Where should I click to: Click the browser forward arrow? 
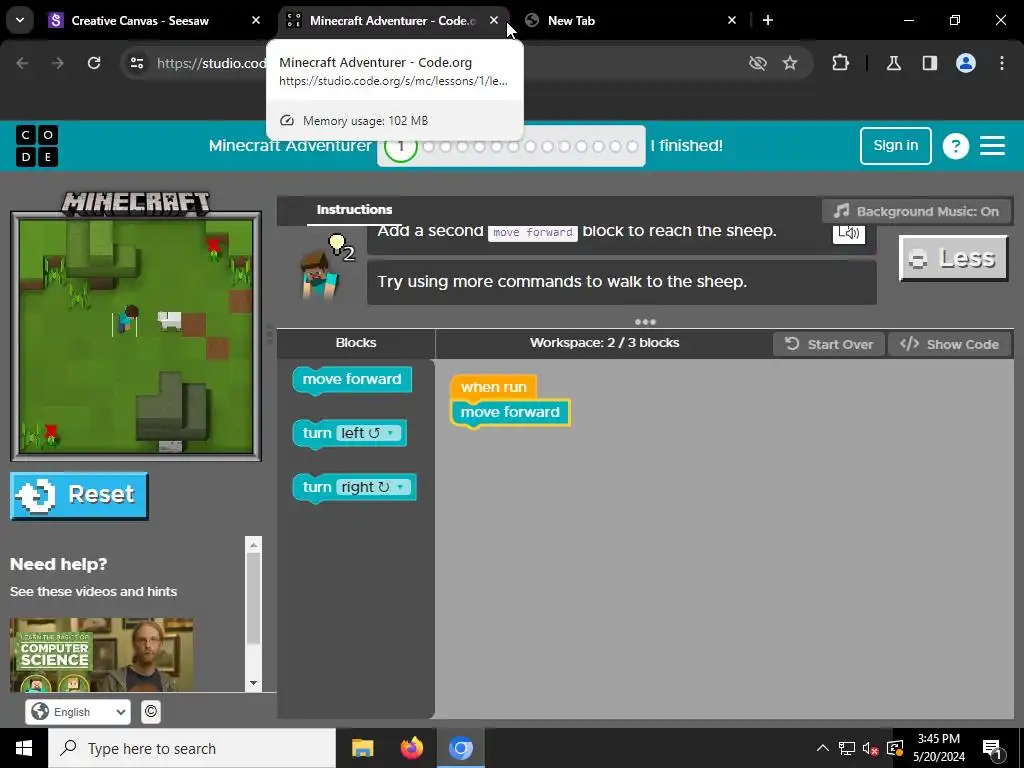(x=58, y=63)
